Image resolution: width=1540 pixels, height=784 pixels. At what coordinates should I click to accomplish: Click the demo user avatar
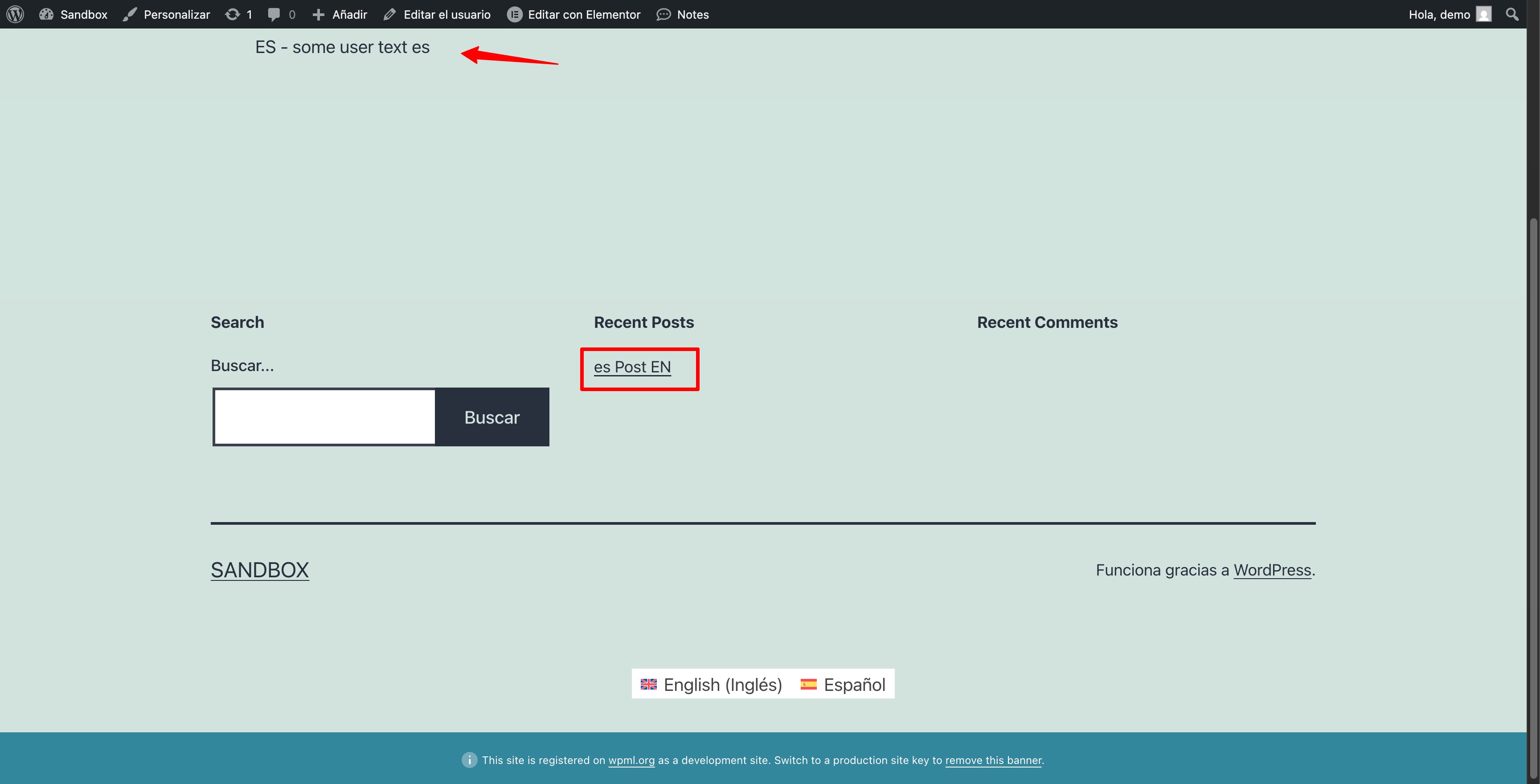[x=1484, y=14]
